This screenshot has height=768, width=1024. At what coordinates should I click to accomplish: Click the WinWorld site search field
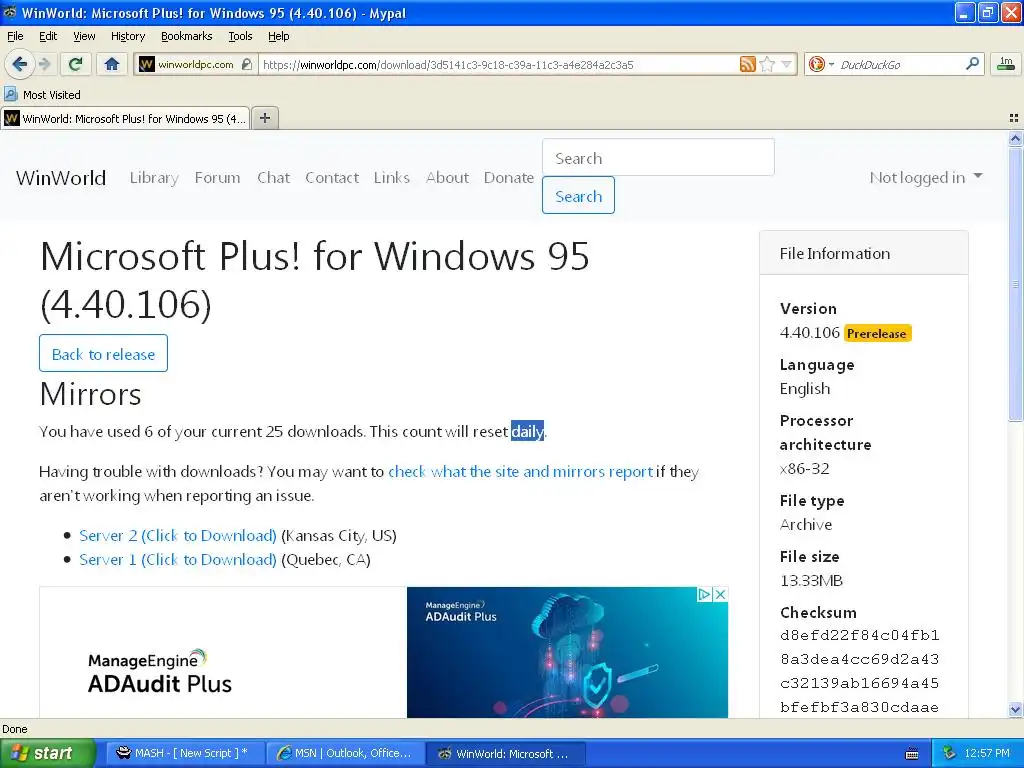658,157
